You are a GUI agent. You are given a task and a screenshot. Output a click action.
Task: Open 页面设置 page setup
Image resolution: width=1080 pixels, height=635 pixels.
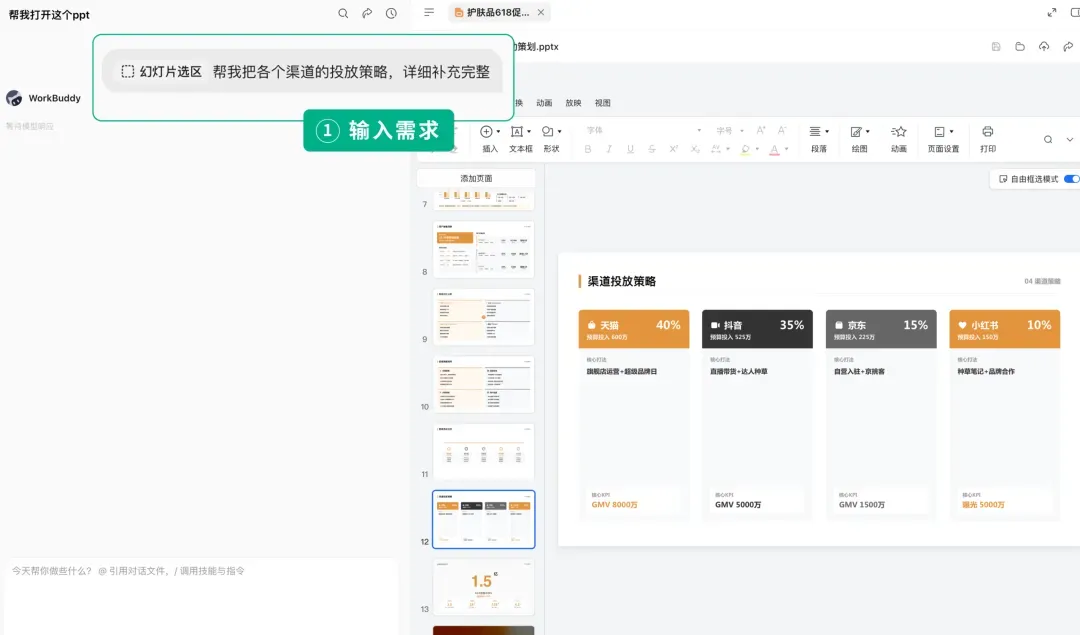click(939, 132)
